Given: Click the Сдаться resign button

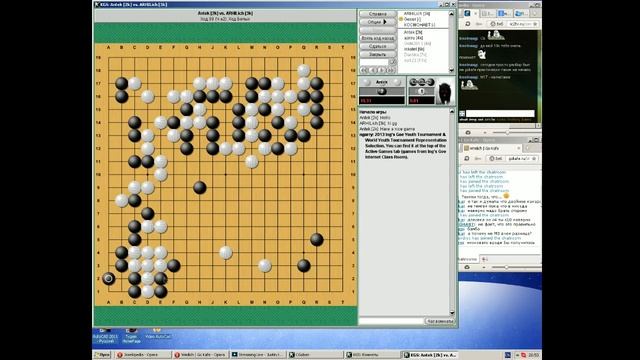Looking at the screenshot, I should pyautogui.click(x=378, y=46).
